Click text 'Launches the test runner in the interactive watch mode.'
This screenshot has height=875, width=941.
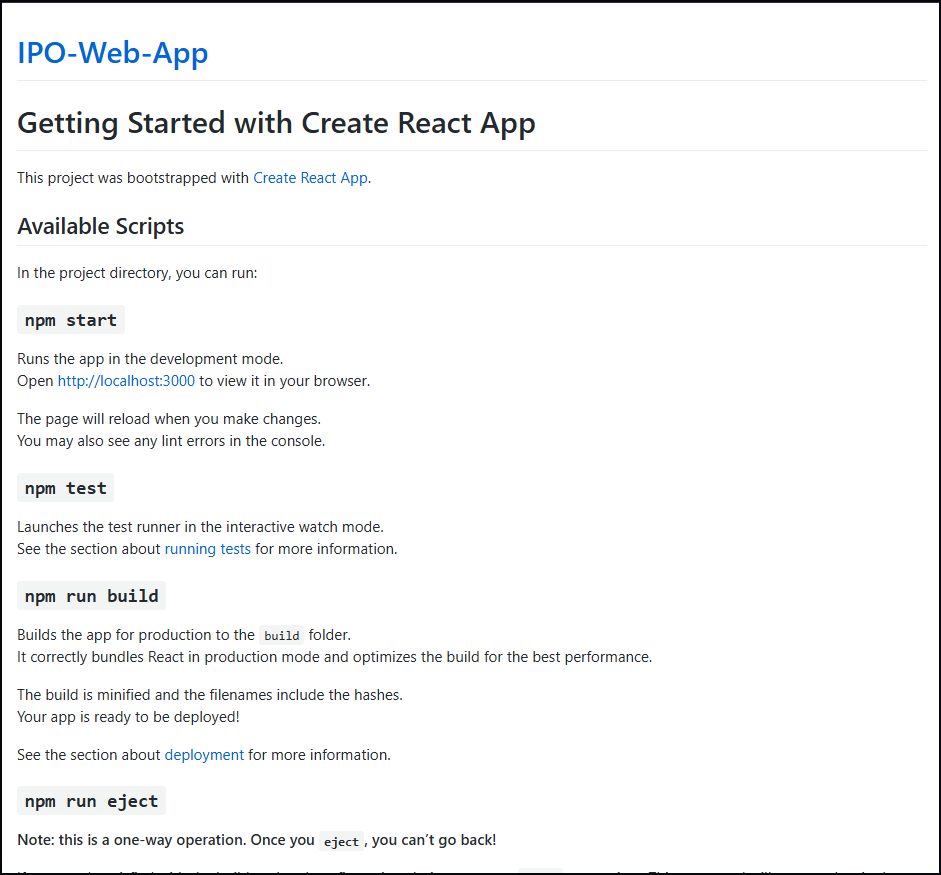[200, 526]
